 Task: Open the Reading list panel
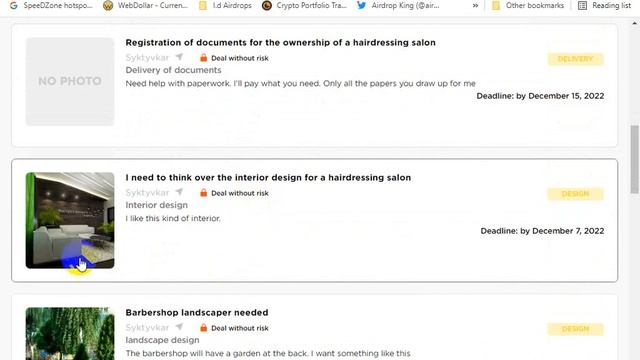coord(604,6)
